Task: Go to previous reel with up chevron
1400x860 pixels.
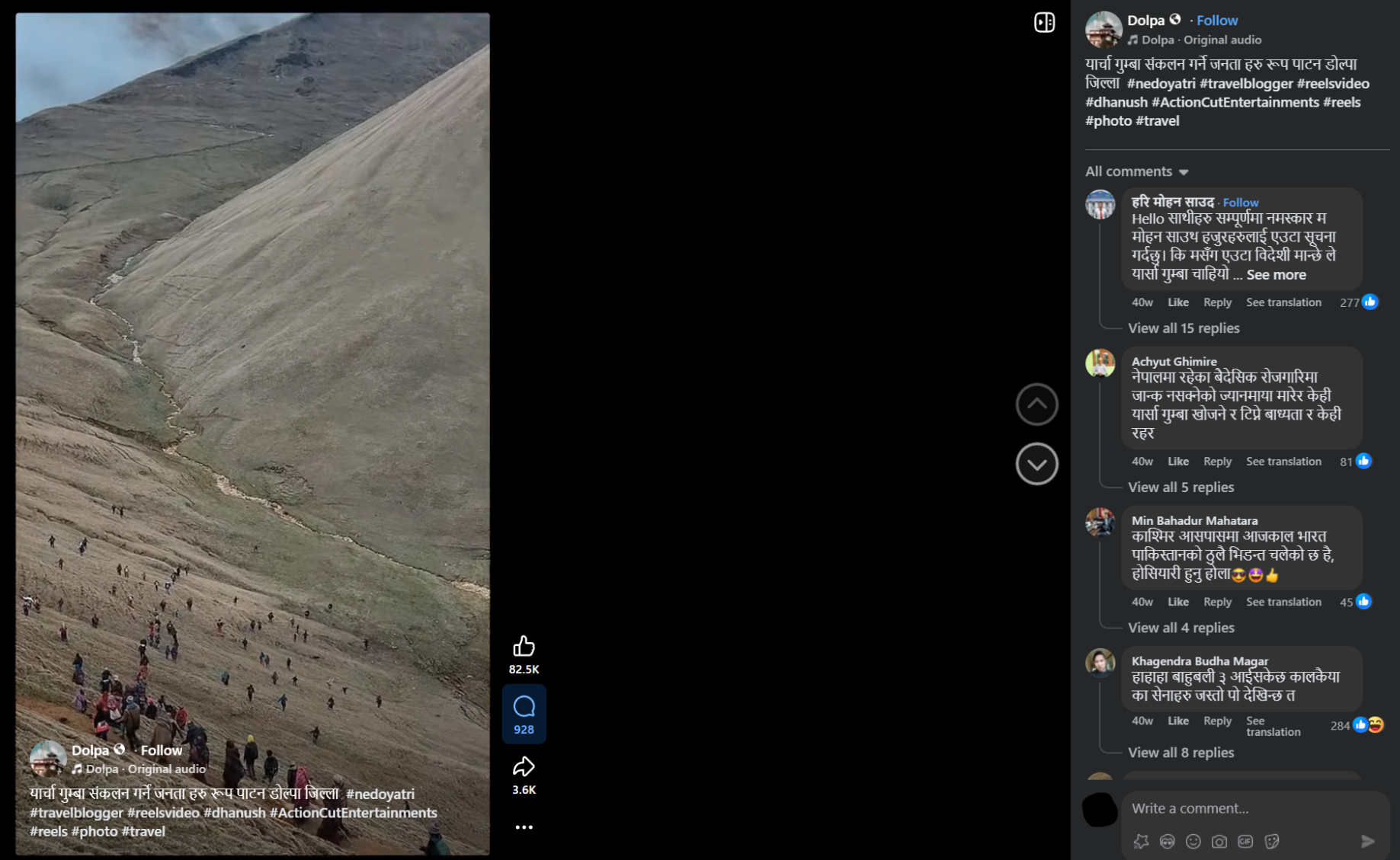Action: pyautogui.click(x=1036, y=404)
